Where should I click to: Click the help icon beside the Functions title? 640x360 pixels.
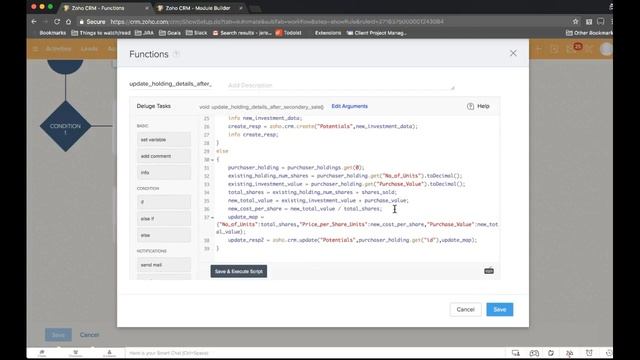[176, 54]
